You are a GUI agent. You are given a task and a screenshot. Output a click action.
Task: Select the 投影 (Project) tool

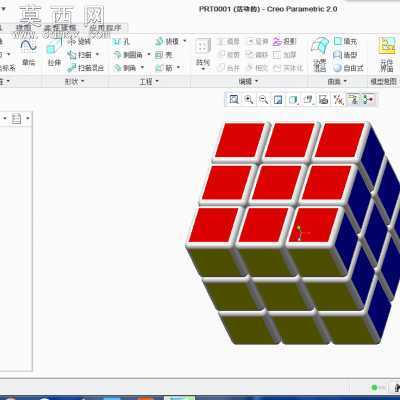(284, 41)
